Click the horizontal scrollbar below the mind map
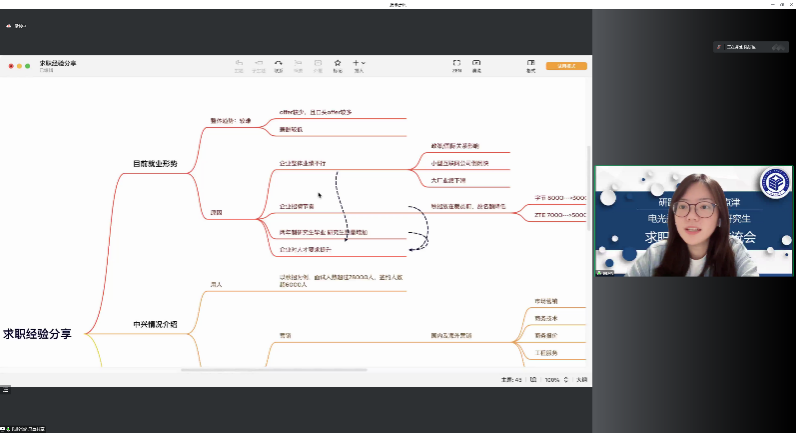Image resolution: width=796 pixels, height=433 pixels. click(x=273, y=370)
